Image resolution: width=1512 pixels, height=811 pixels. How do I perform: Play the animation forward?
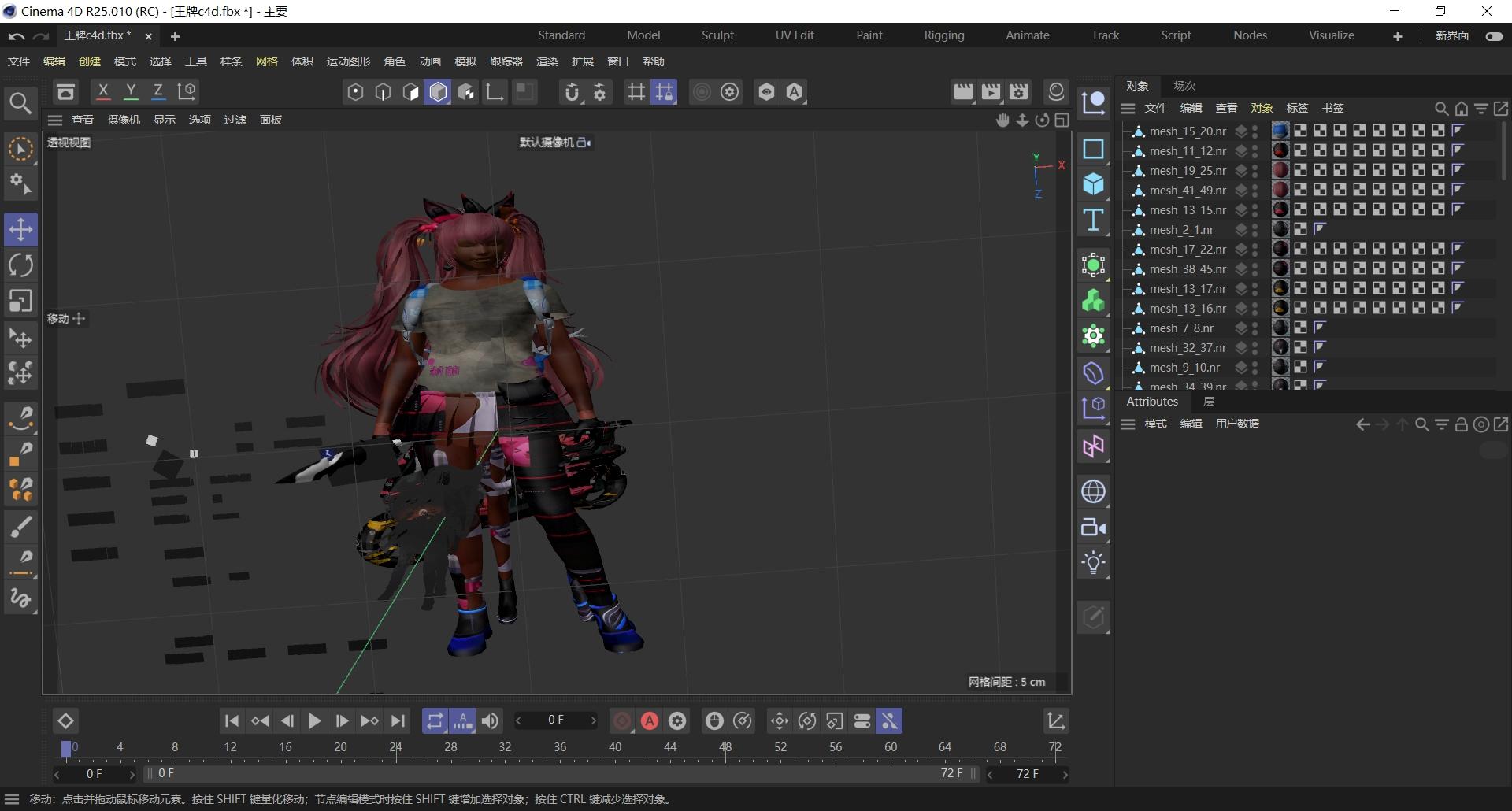[x=313, y=720]
